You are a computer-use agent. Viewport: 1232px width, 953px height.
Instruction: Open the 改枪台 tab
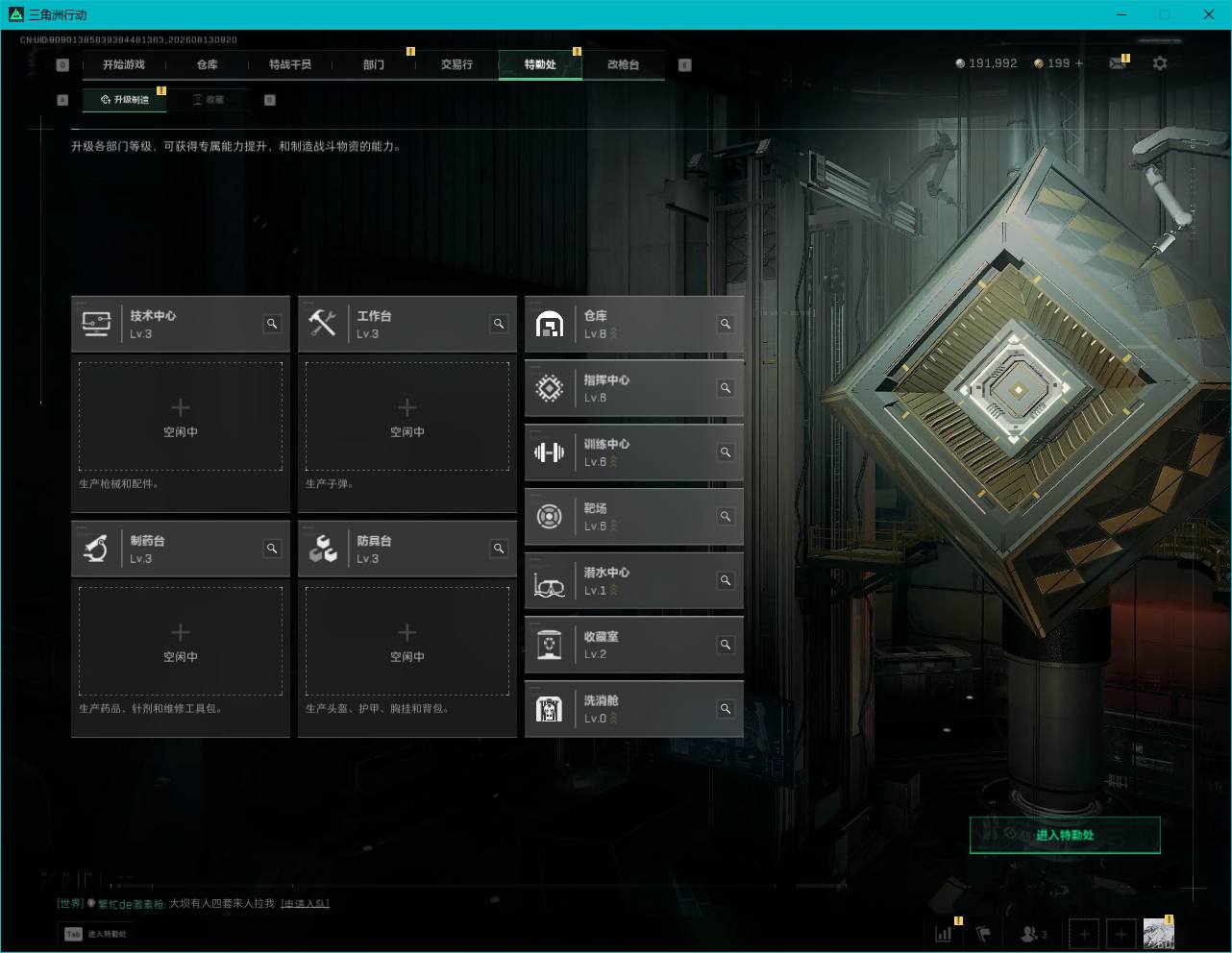coord(623,64)
